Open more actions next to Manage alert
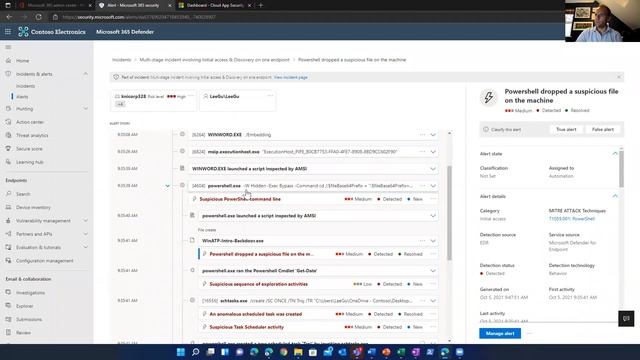Screen dimensions: 640x360 click(529, 333)
